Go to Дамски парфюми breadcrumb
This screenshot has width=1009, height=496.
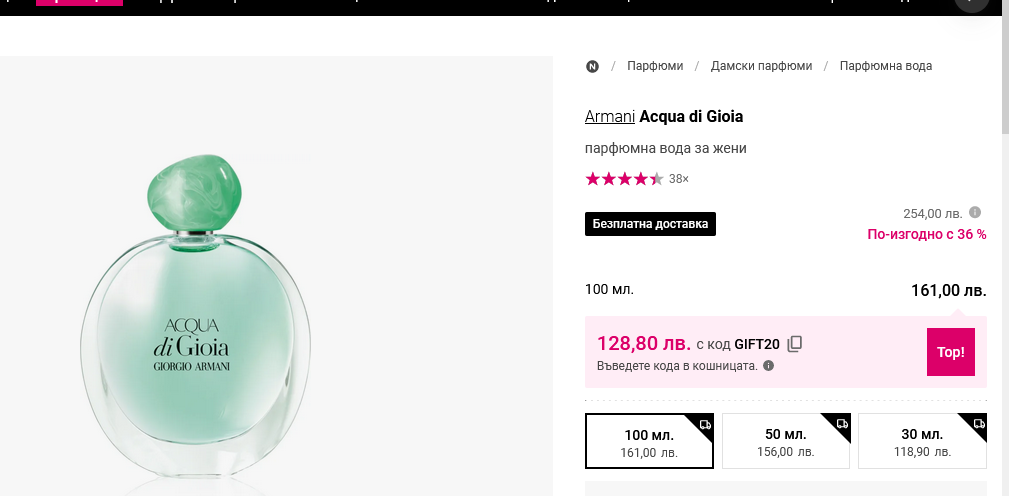point(761,66)
